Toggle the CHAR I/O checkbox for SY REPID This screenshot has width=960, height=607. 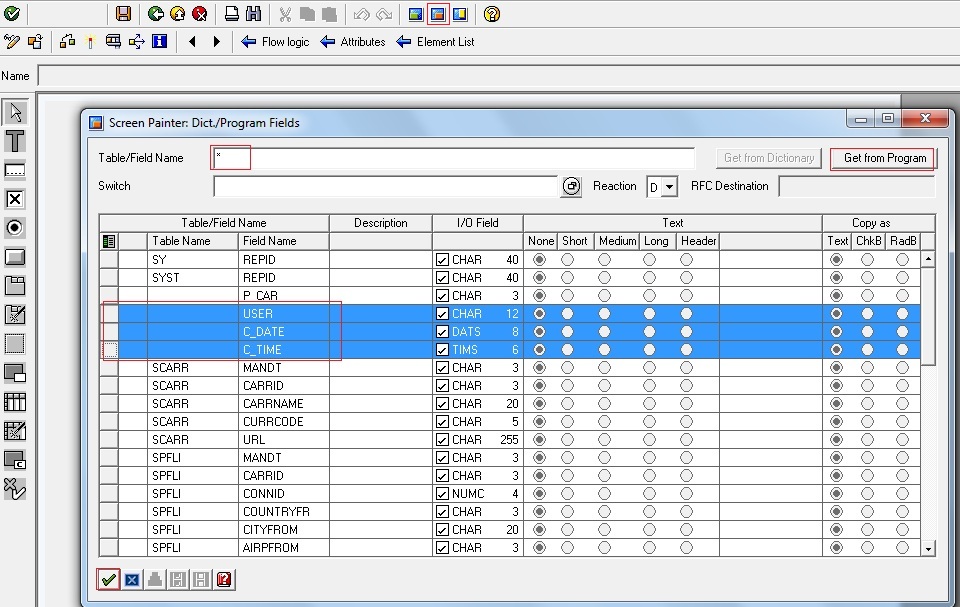[x=440, y=259]
